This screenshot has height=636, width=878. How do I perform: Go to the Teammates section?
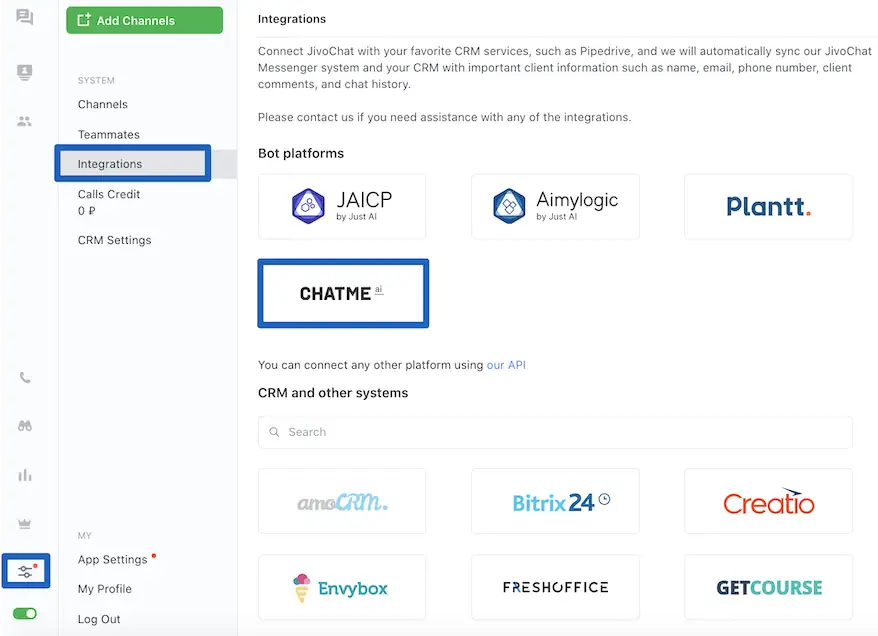click(x=109, y=134)
